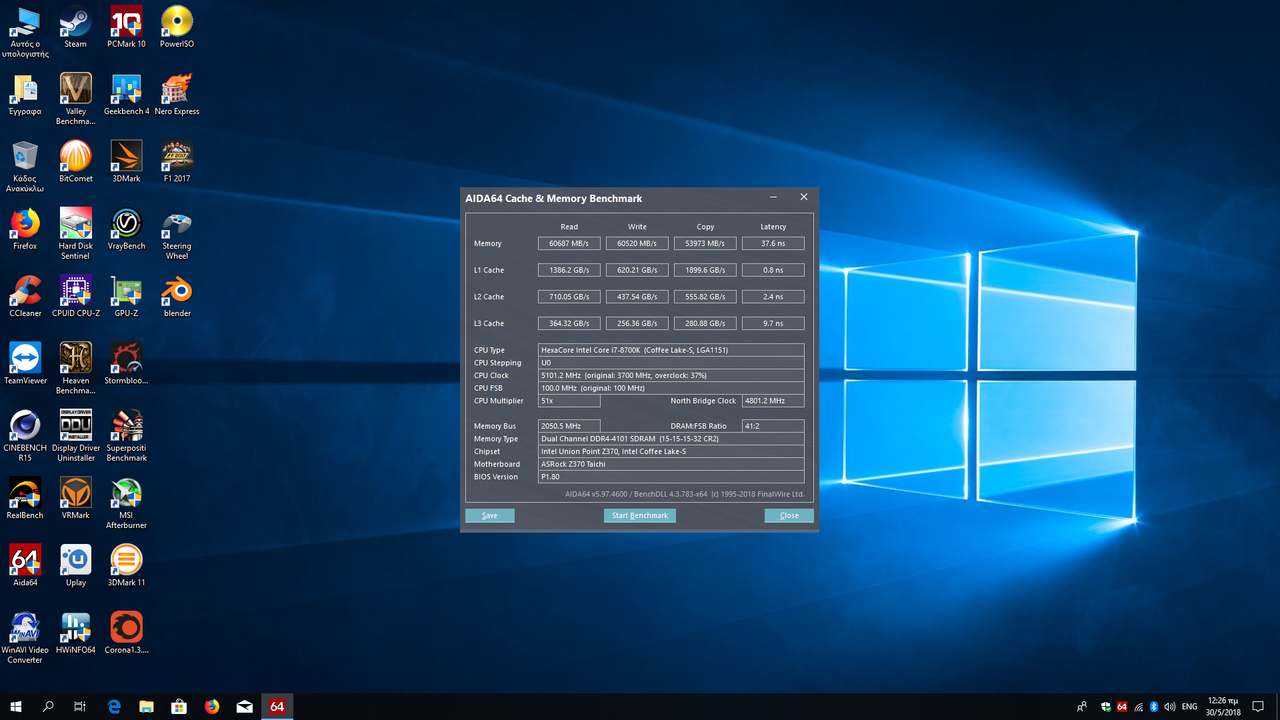
Task: Click the Save button in AIDA64
Action: [490, 516]
